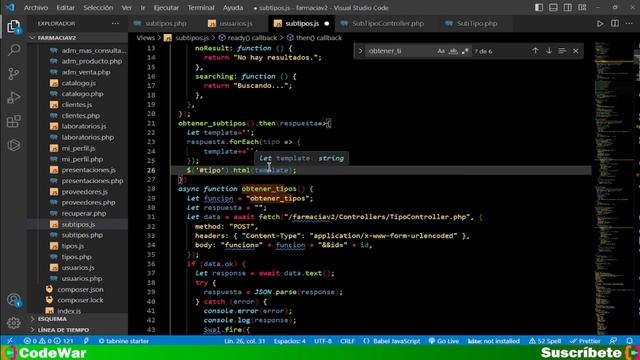Image resolution: width=640 pixels, height=360 pixels.
Task: Click the feedback icon in status bar
Action: pyautogui.click(x=613, y=341)
